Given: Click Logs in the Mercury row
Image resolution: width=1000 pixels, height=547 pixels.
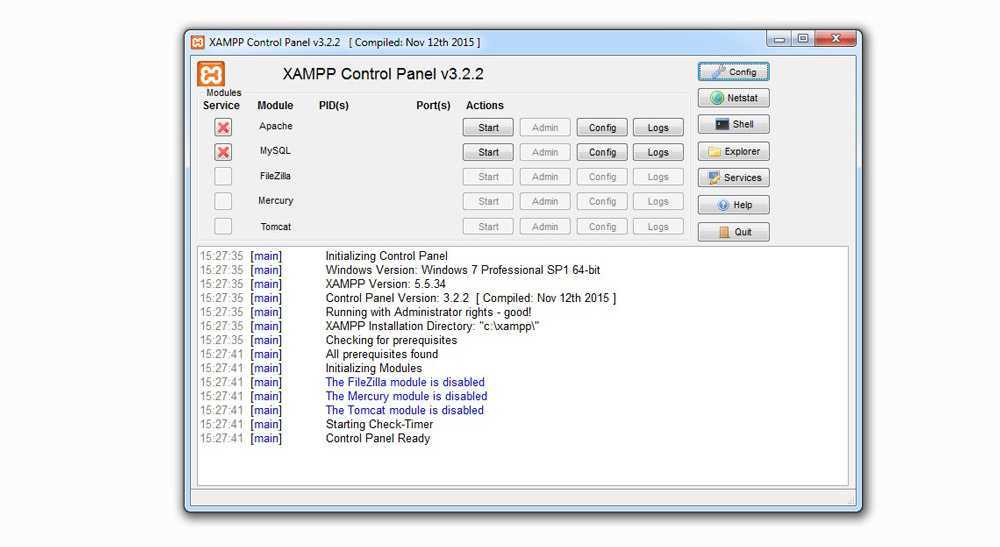Looking at the screenshot, I should click(658, 201).
